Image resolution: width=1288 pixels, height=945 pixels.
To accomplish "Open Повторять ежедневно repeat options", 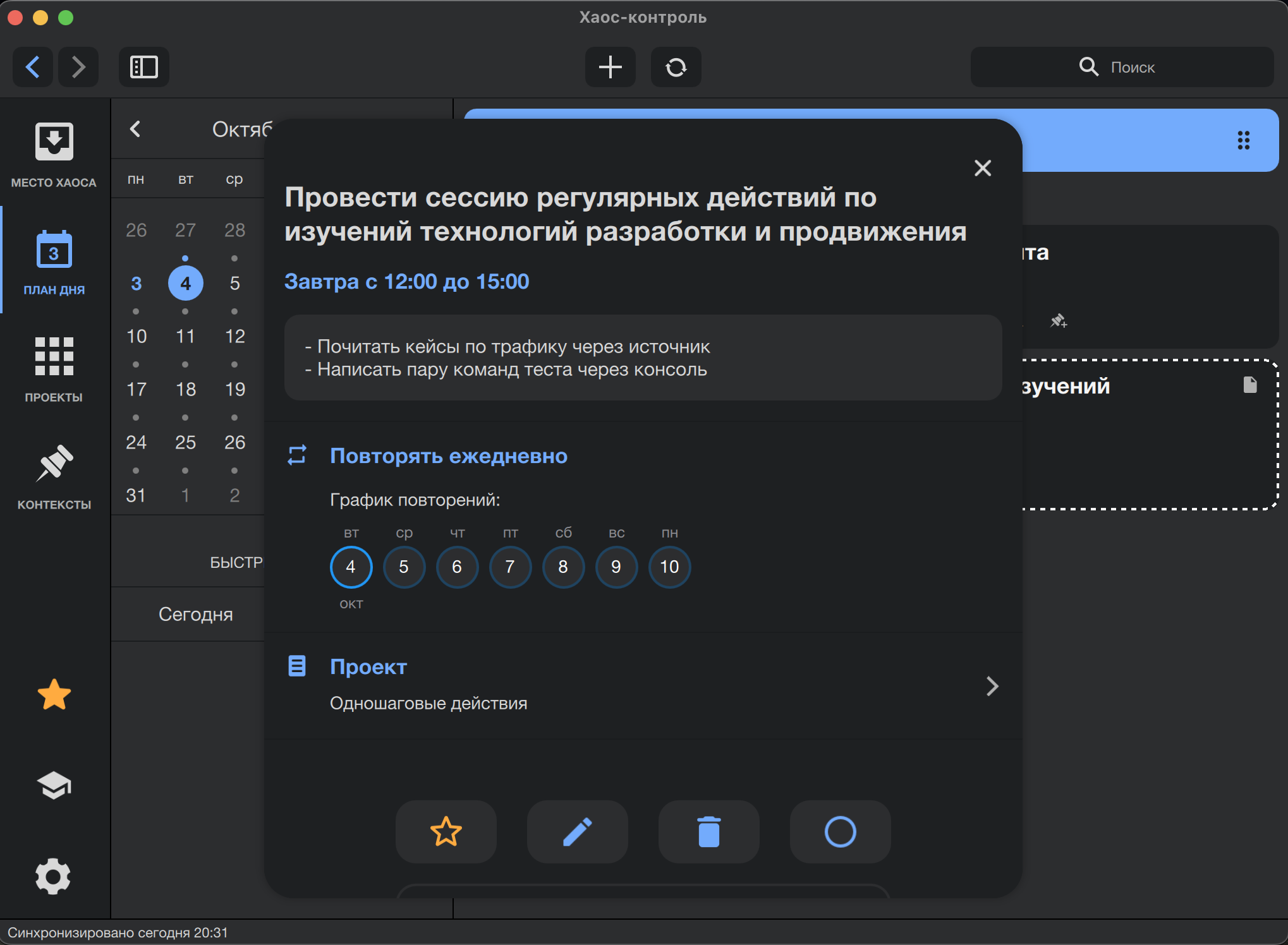I will [448, 456].
